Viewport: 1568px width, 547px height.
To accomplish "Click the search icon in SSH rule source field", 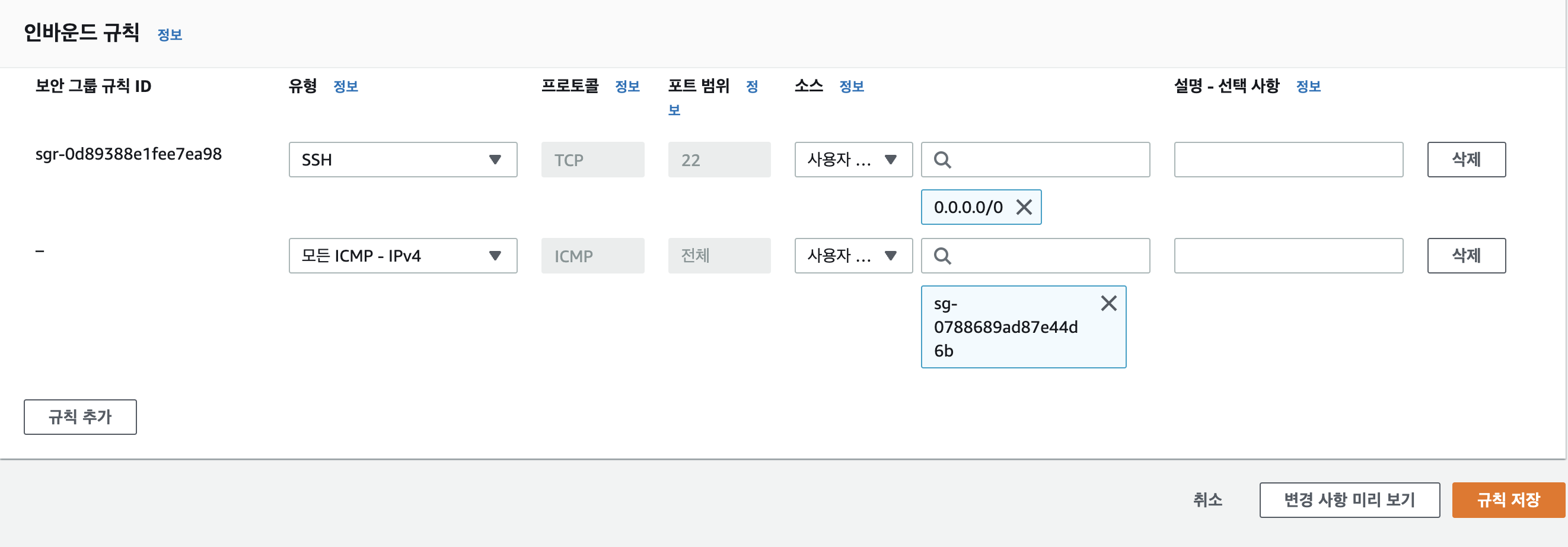I will 942,160.
